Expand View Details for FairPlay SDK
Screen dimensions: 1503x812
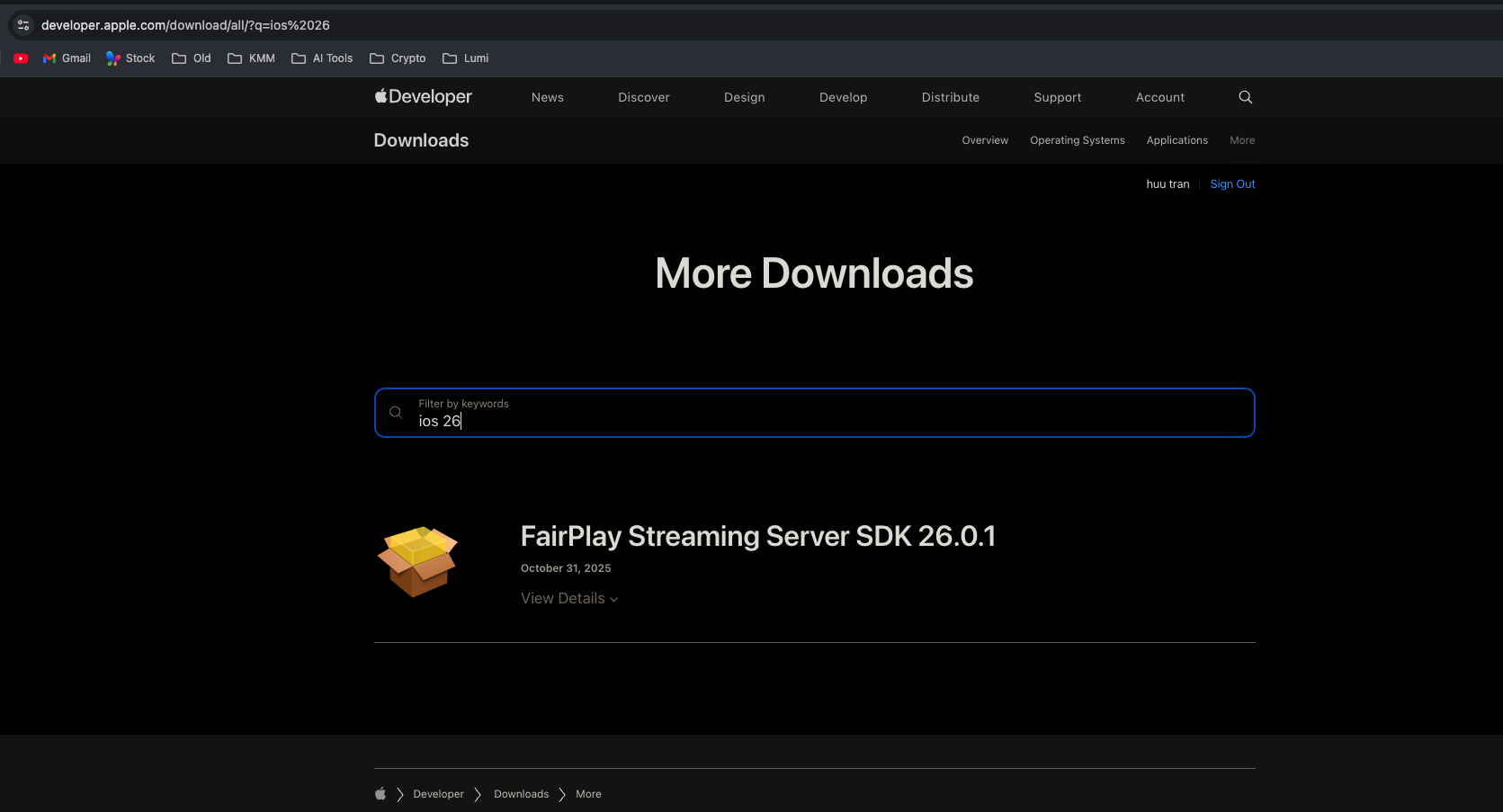(569, 599)
